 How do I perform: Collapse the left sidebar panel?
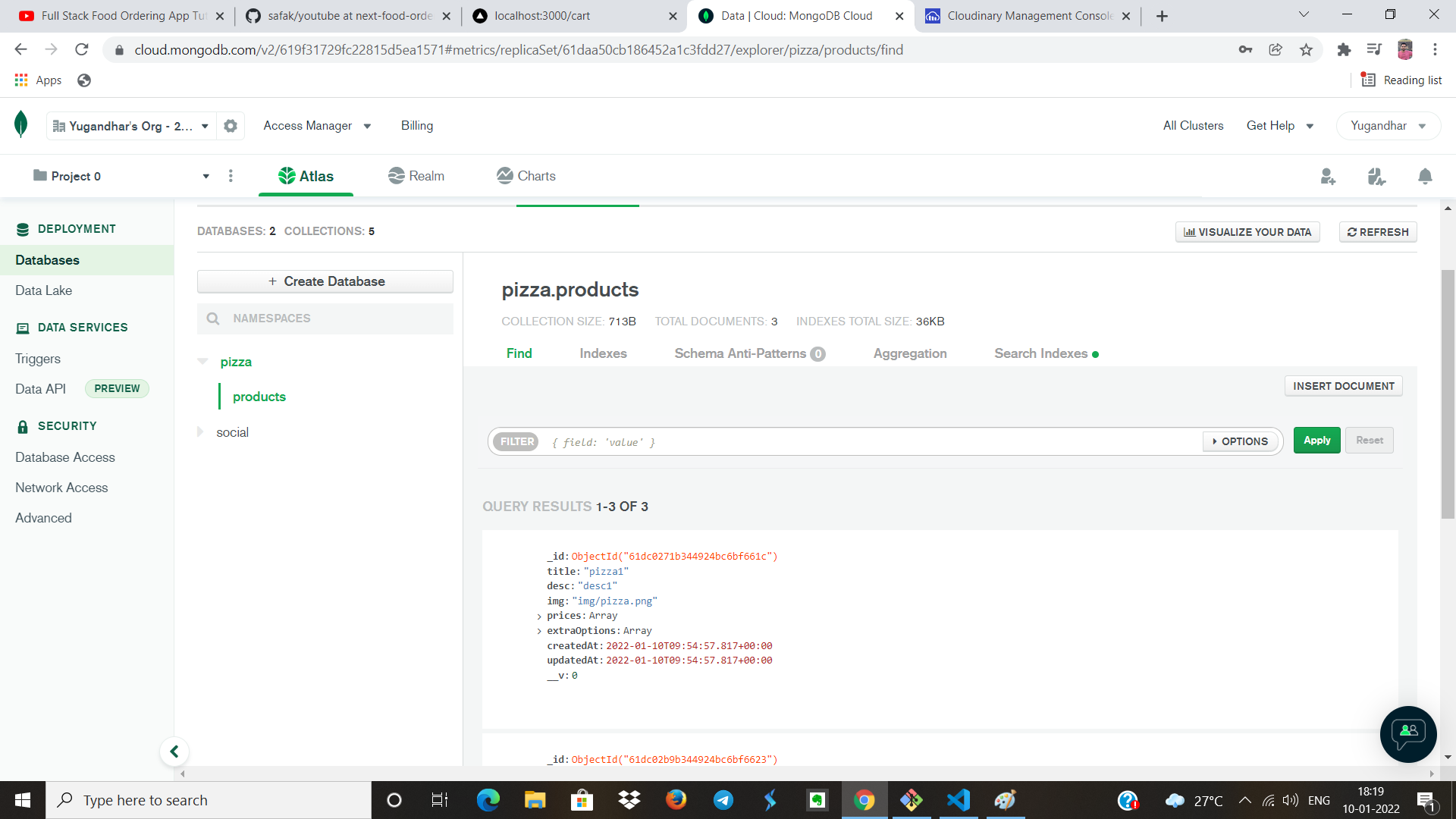[x=174, y=752]
